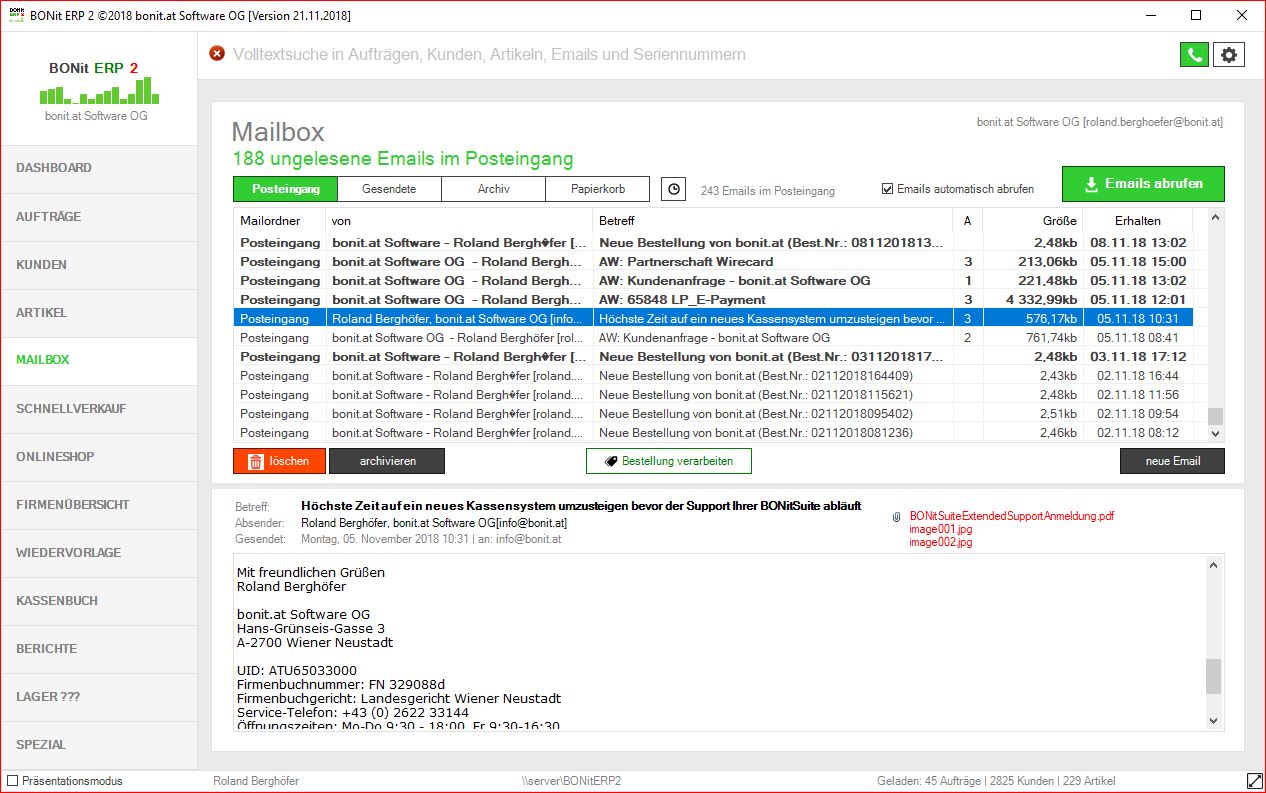Click the green phone call icon
Viewport: 1266px width, 793px height.
(1194, 55)
